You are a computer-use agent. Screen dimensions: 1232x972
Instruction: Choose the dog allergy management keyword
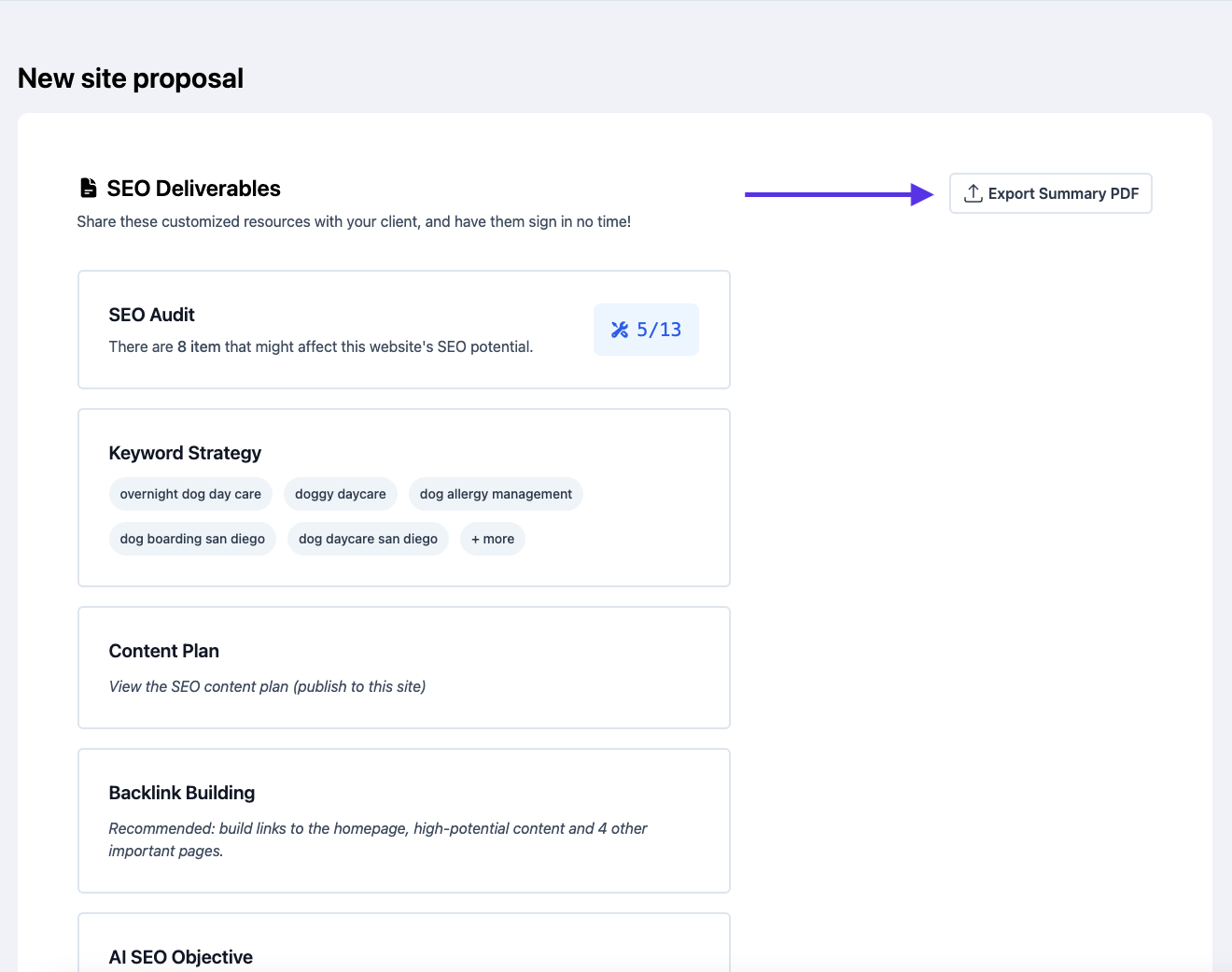pyautogui.click(x=496, y=494)
